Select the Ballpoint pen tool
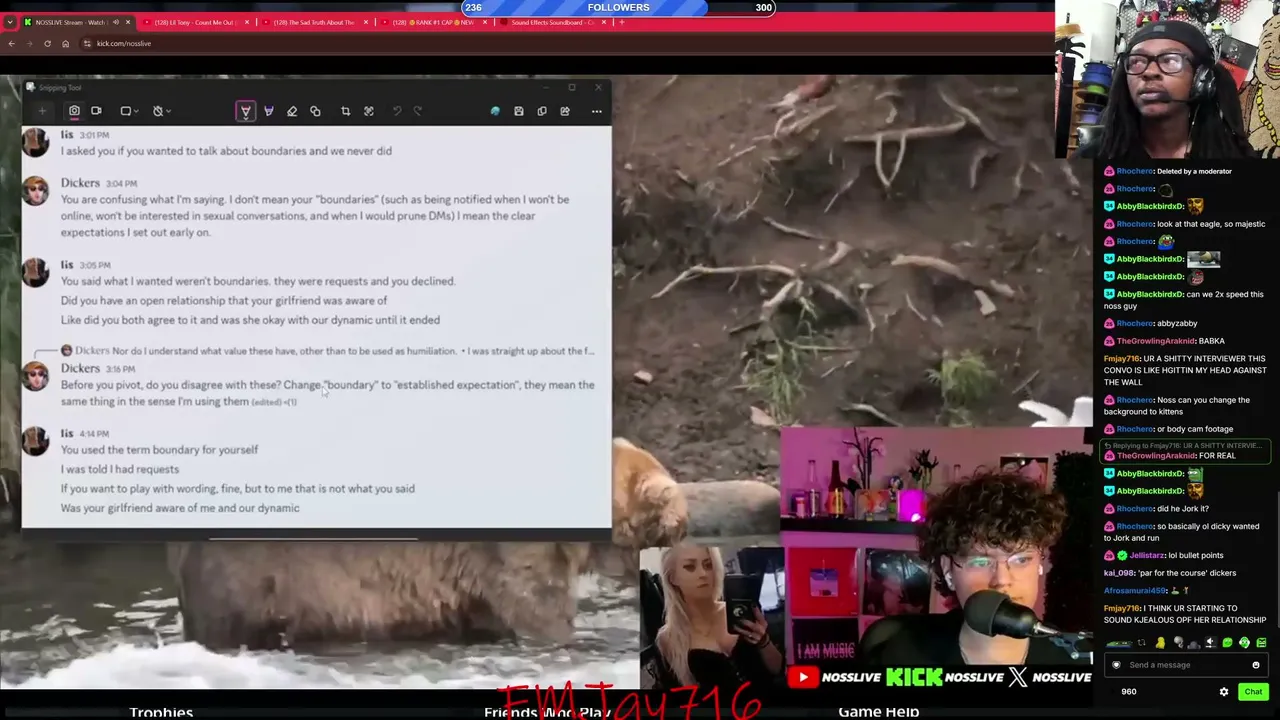1280x720 pixels. (245, 111)
